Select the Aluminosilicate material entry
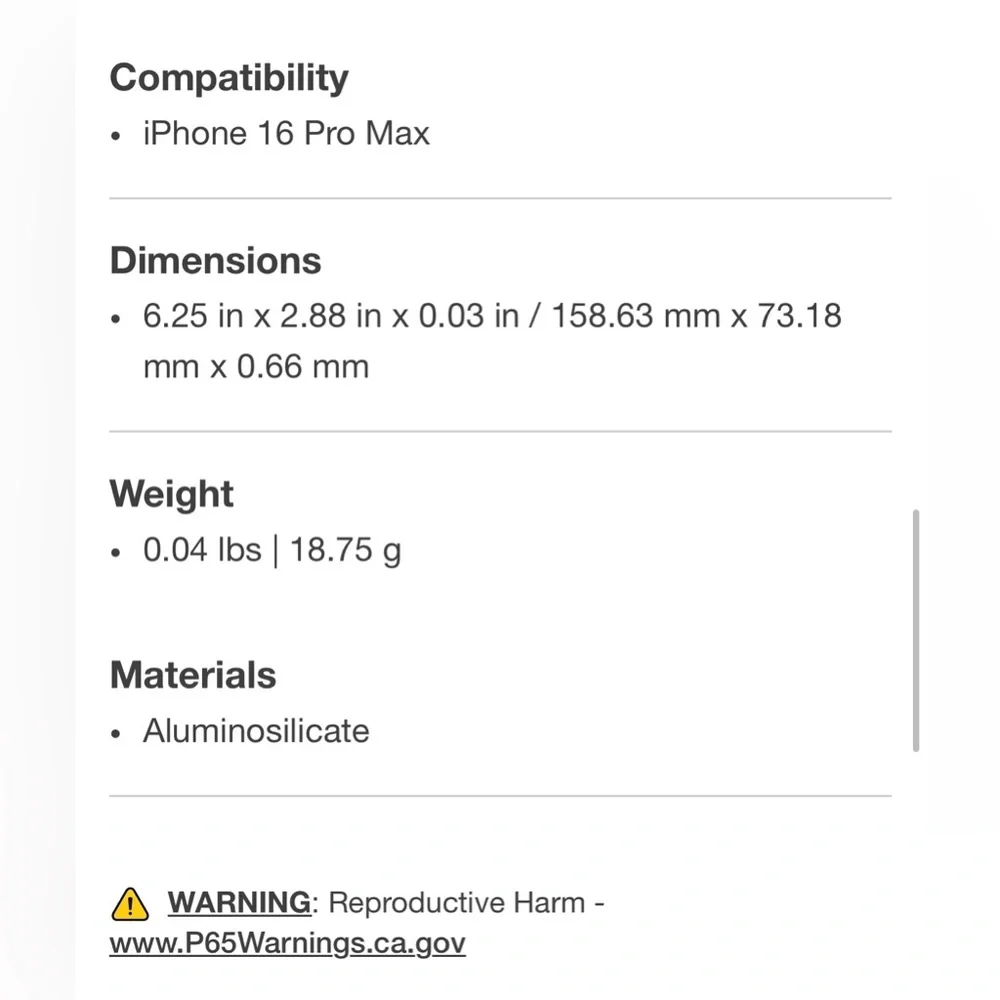Image resolution: width=1000 pixels, height=1000 pixels. (256, 731)
